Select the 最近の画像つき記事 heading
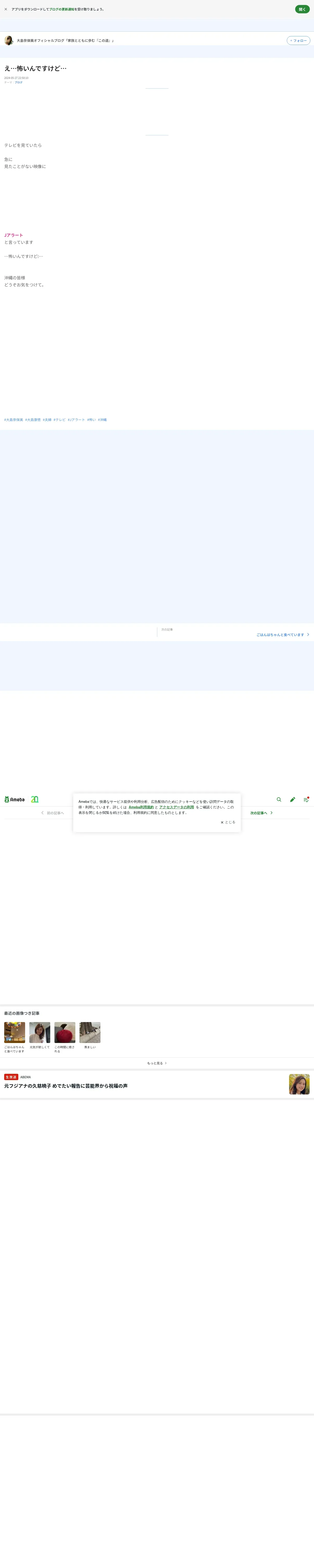This screenshot has height=1568, width=314. [22, 1013]
